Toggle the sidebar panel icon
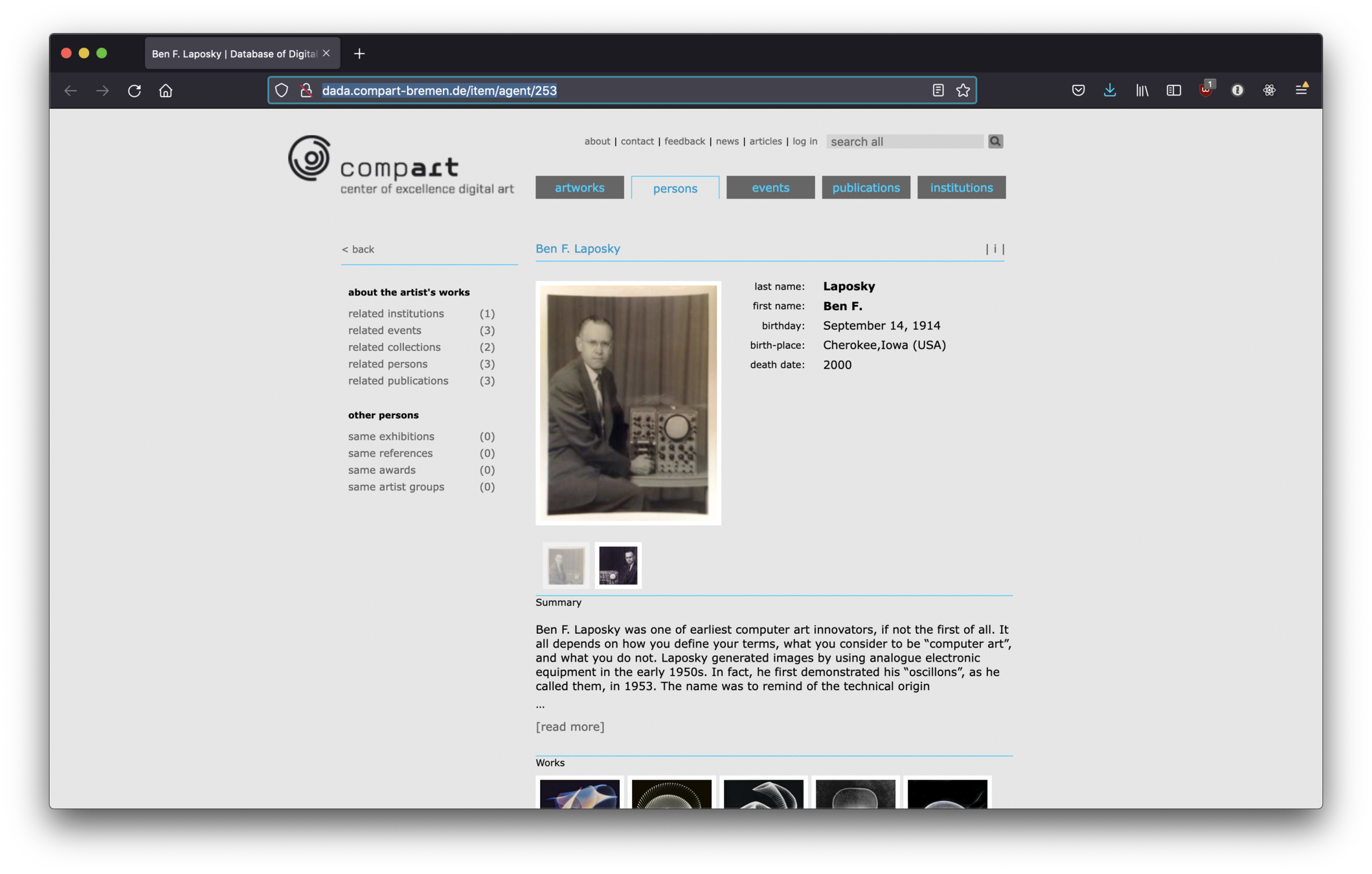Viewport: 1372px width, 874px height. pos(1173,91)
